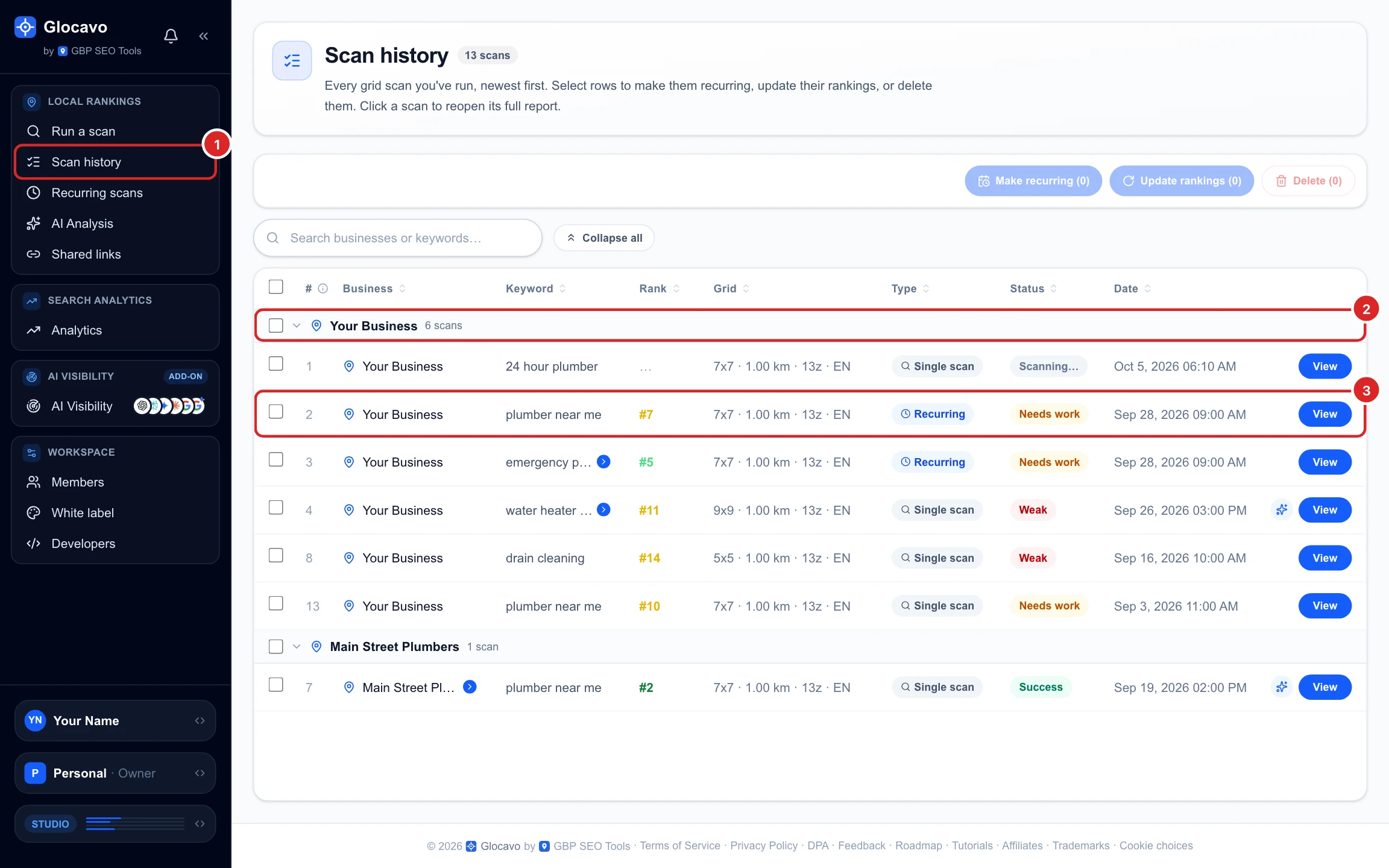Sort by Rank column
The height and width of the screenshot is (868, 1389).
659,289
